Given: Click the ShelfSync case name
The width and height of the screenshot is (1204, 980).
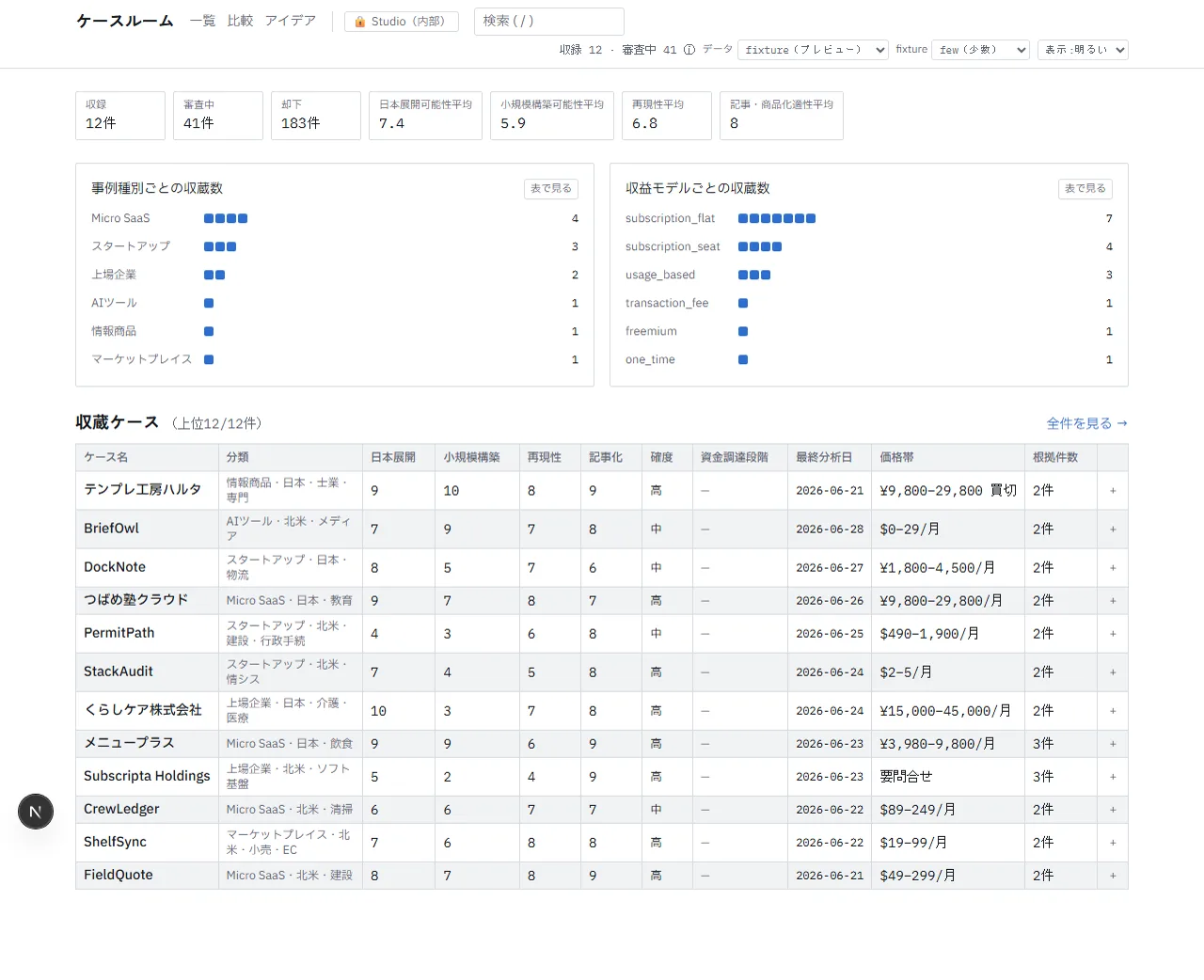Looking at the screenshot, I should (x=115, y=842).
